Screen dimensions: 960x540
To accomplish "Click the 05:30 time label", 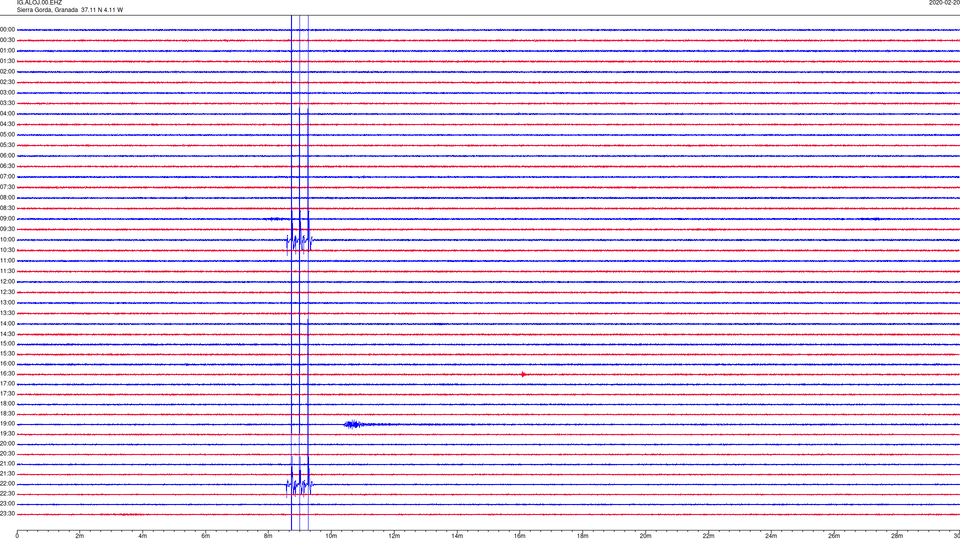I will tap(7, 145).
